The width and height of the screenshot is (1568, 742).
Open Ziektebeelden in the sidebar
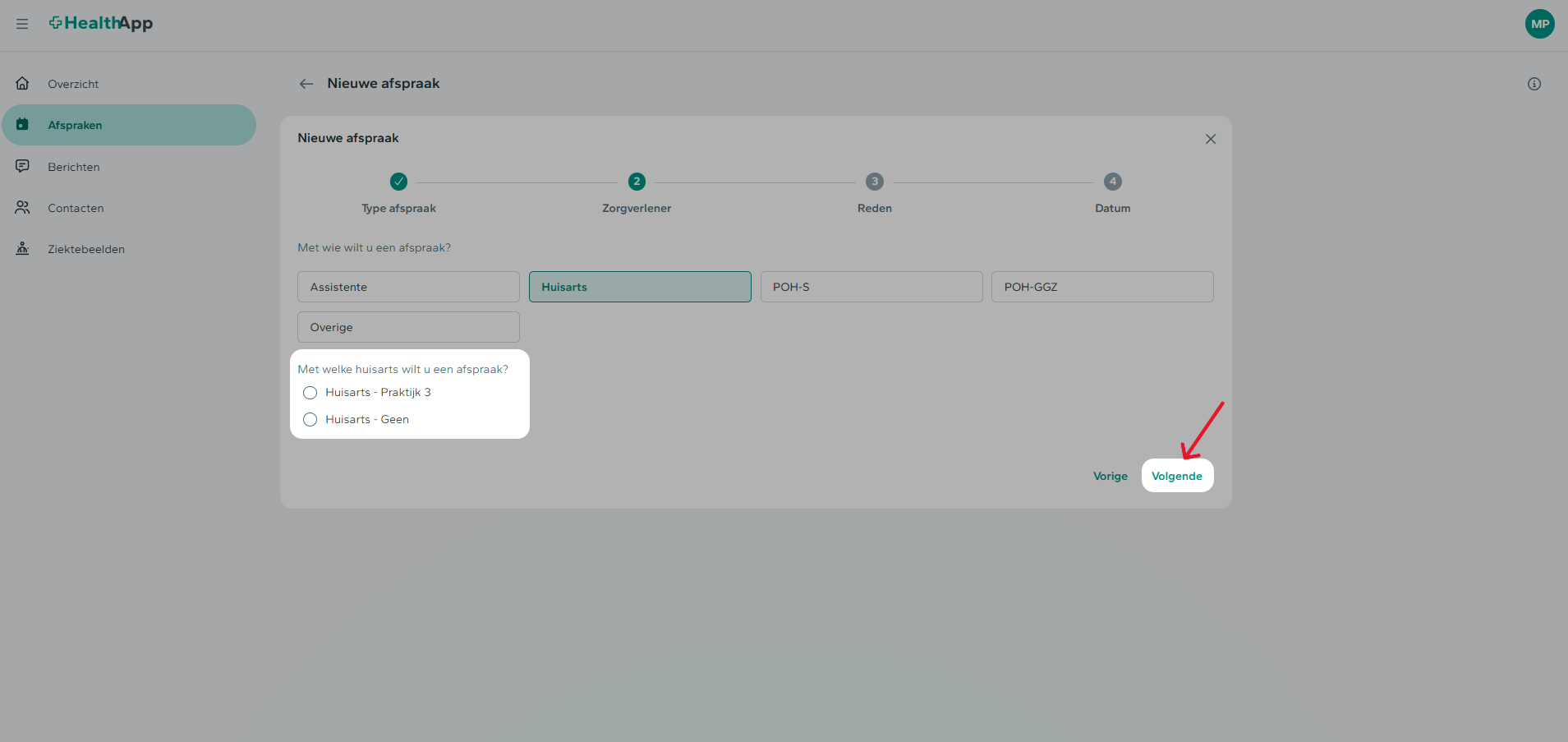(x=129, y=249)
